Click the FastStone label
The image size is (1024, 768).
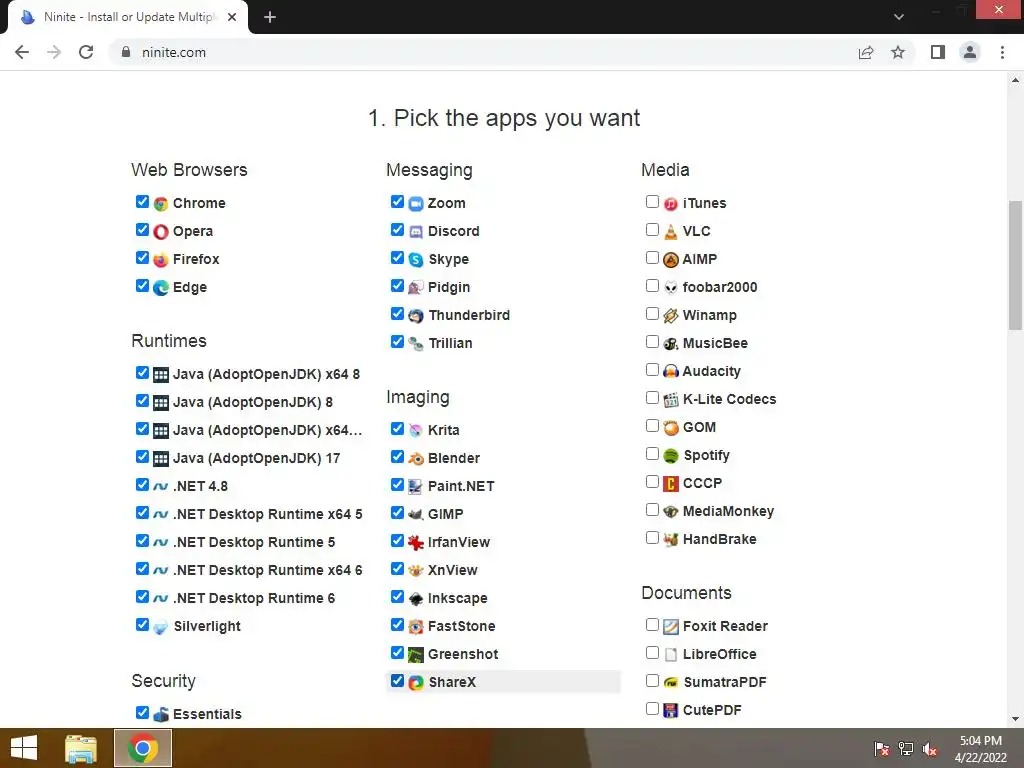coord(461,626)
